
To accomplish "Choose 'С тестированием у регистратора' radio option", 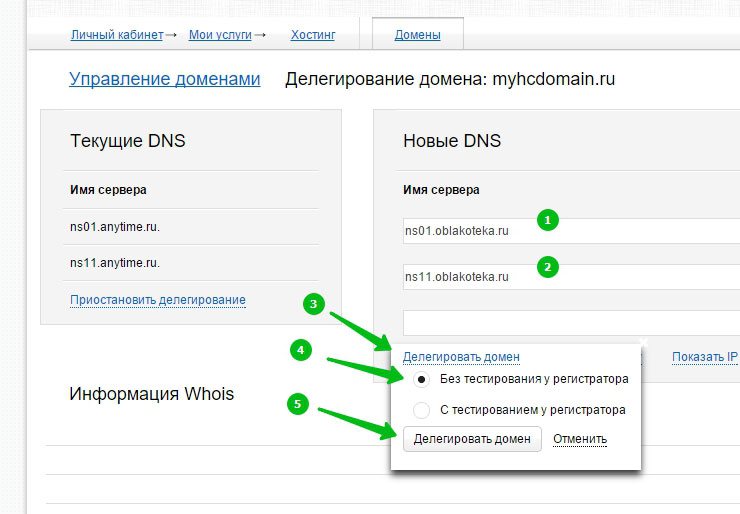I will click(422, 410).
